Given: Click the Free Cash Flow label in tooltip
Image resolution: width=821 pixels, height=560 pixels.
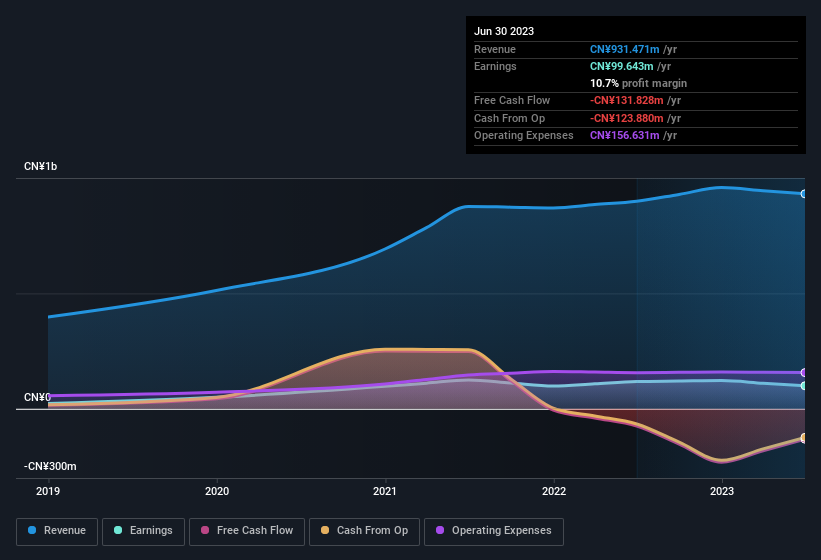Looking at the screenshot, I should tap(512, 100).
